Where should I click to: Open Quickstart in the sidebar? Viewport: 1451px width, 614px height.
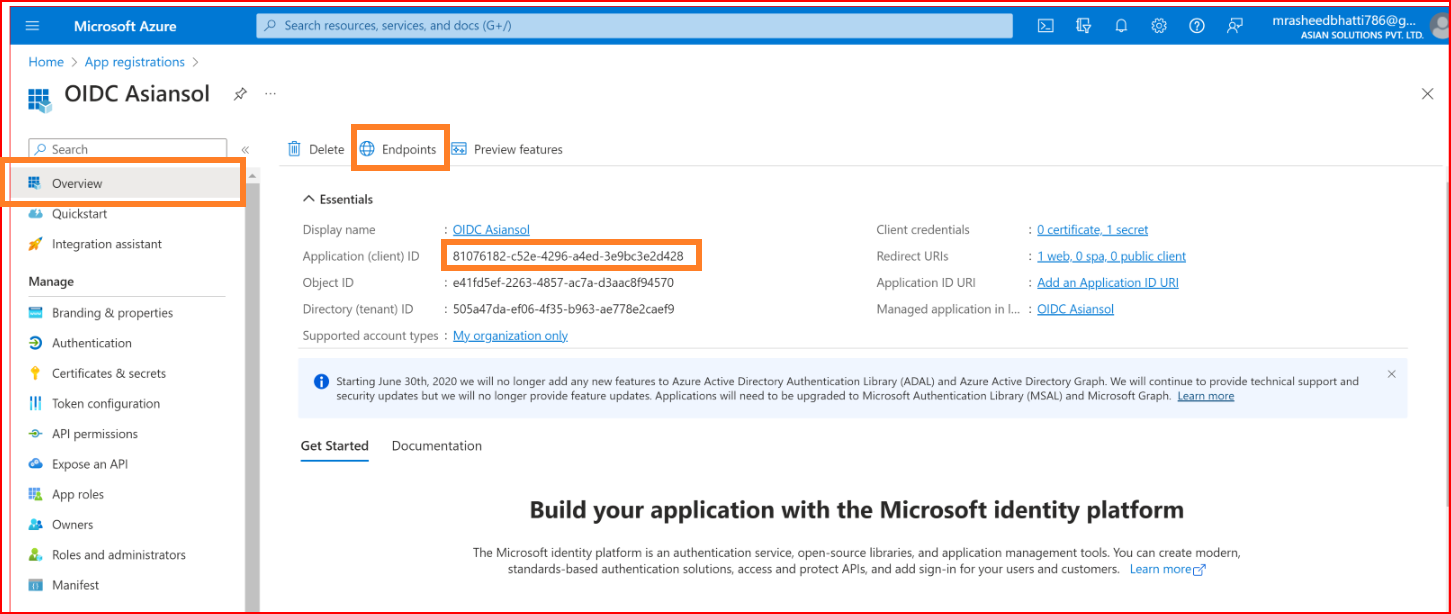[x=79, y=214]
